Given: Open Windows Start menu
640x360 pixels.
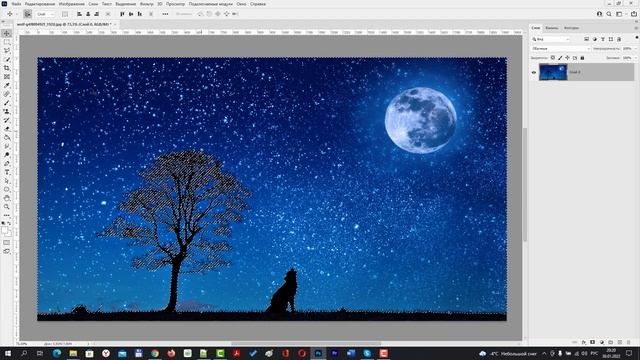Looking at the screenshot, I should pyautogui.click(x=7, y=353).
